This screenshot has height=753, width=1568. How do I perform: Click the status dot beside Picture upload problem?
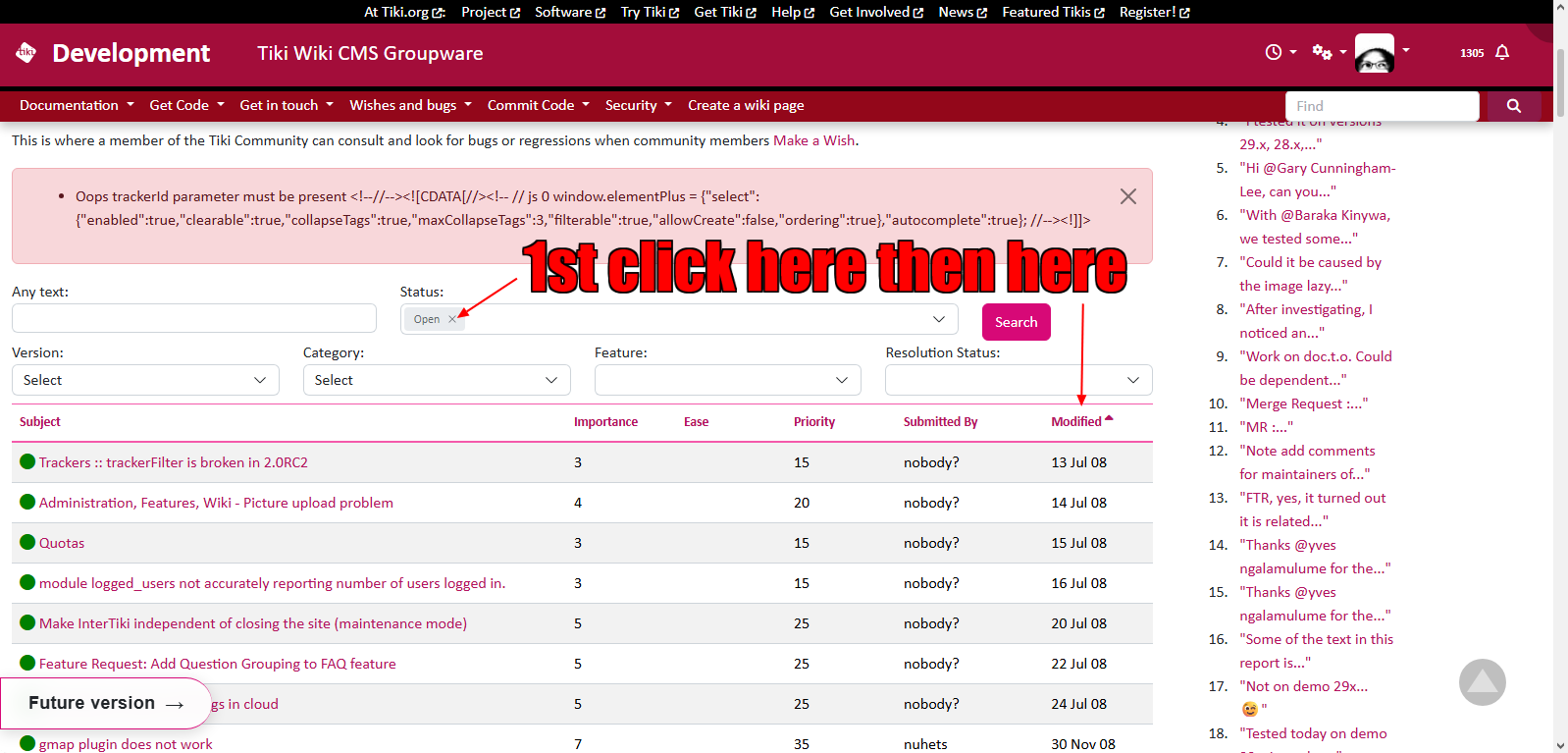point(27,502)
